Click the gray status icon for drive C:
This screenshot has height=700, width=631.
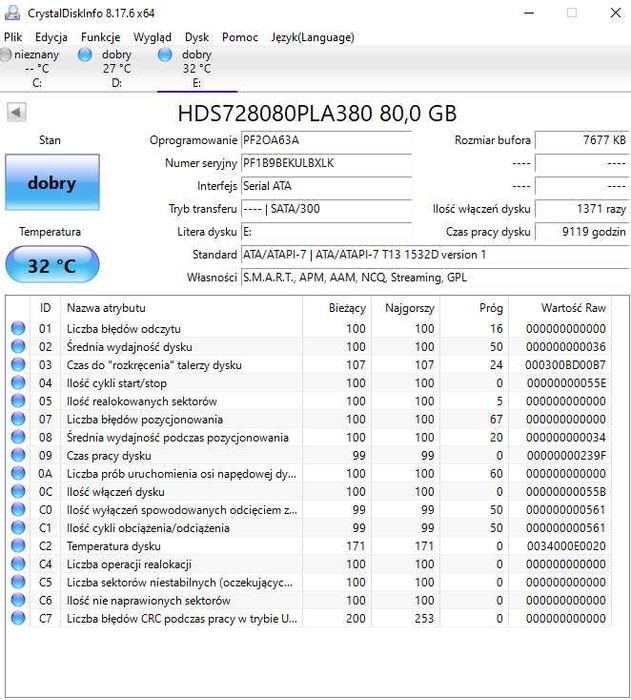click(x=5, y=55)
